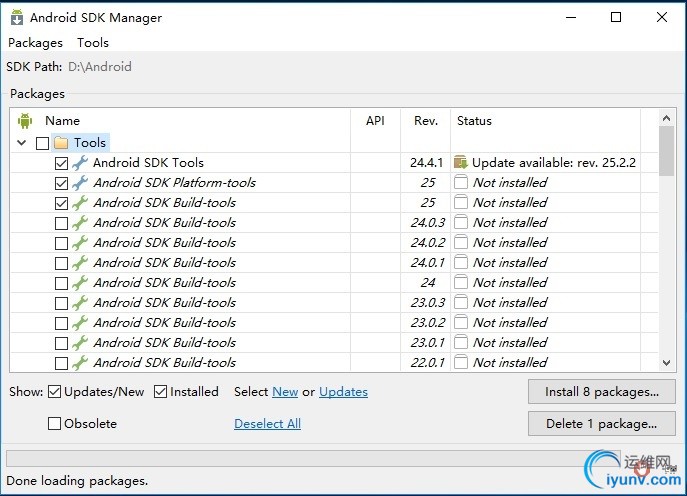Image resolution: width=687 pixels, height=496 pixels.
Task: Click wrench icon of Build-tools rev 24.0.1
Action: click(80, 263)
